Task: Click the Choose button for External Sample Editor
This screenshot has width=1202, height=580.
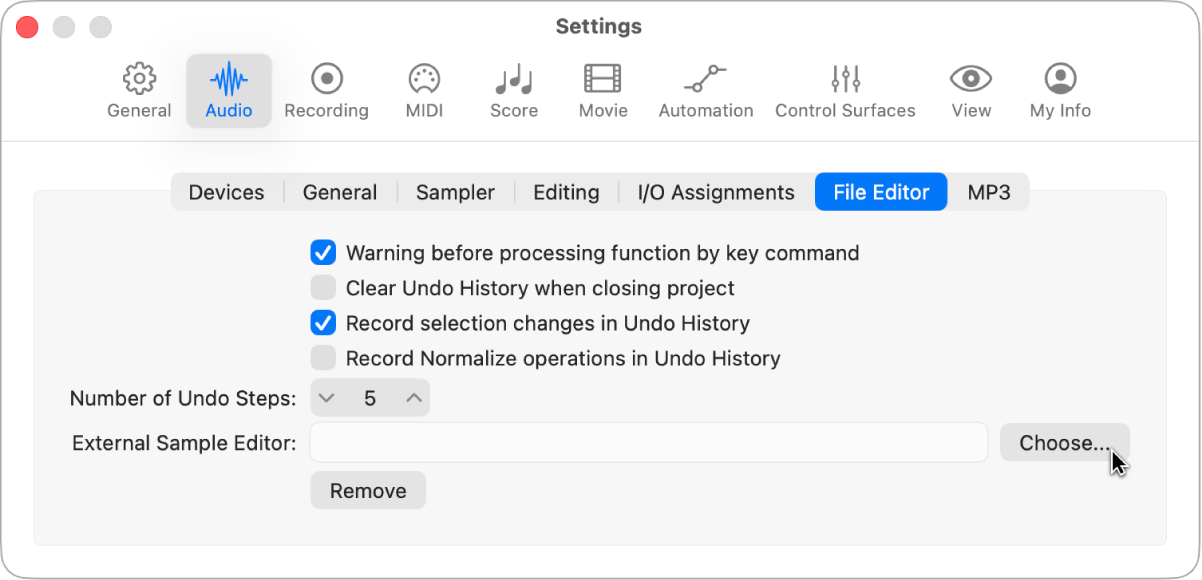Action: 1064,442
